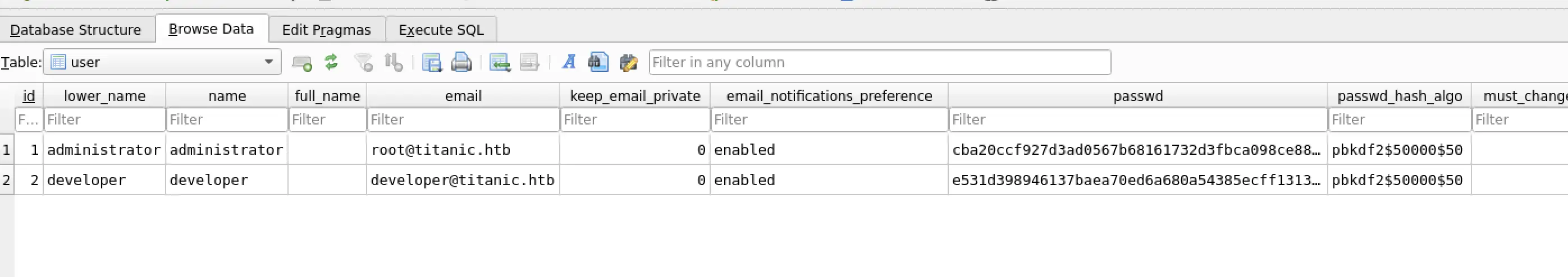Delete the current record icon
Screen dimensions: 1568x277
coord(529,62)
